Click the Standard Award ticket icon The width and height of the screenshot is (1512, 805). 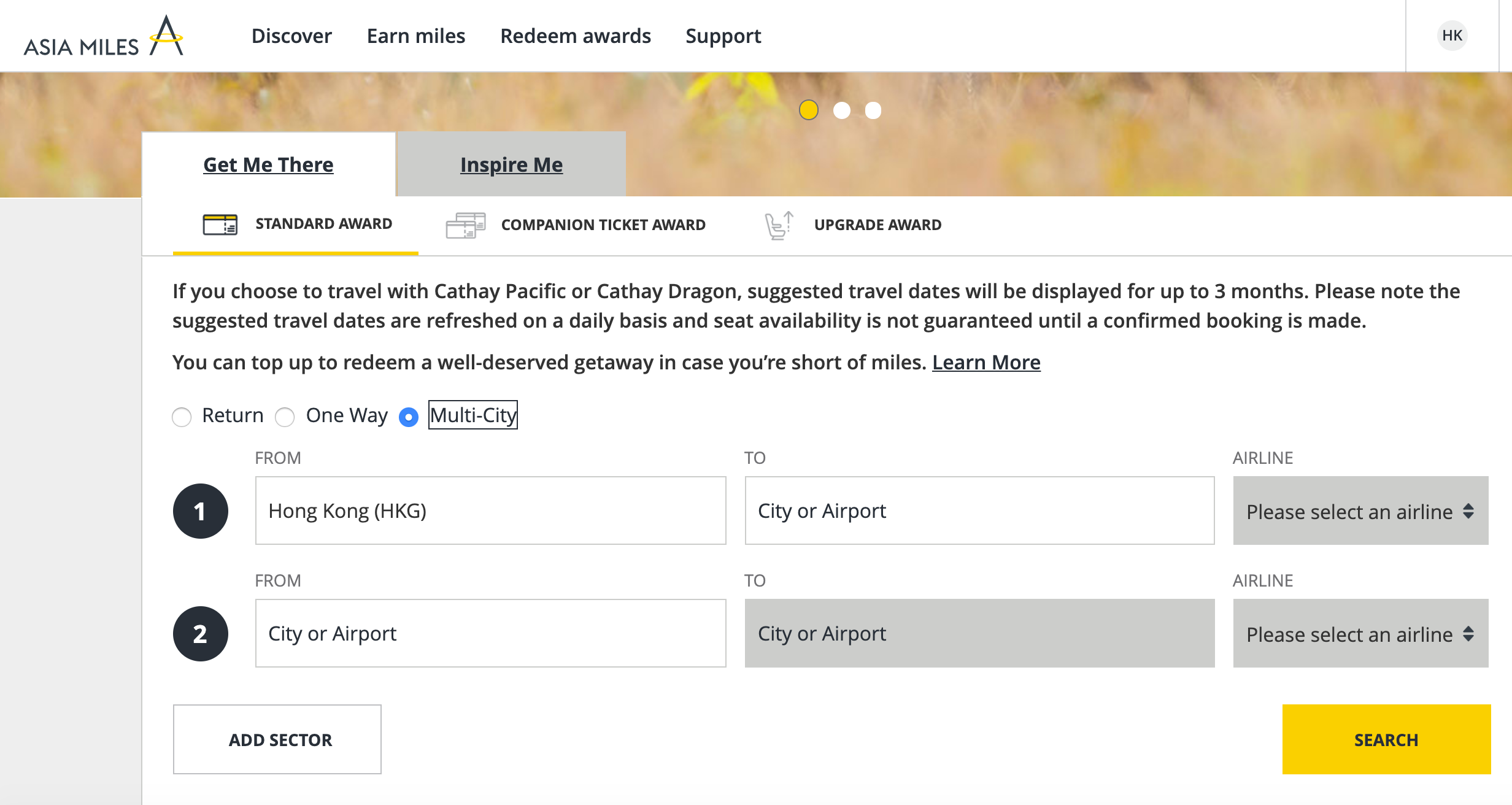[x=220, y=225]
